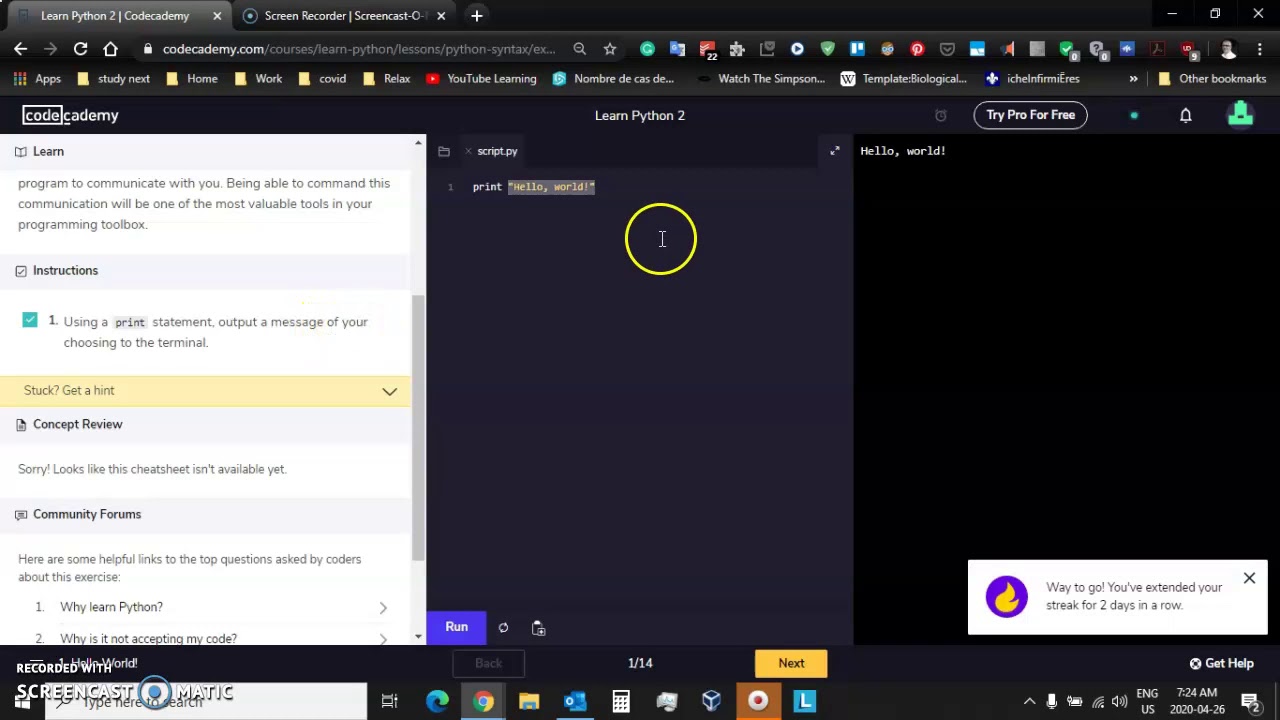Open the Other bookmarks folder
The height and width of the screenshot is (720, 1280).
(1211, 78)
